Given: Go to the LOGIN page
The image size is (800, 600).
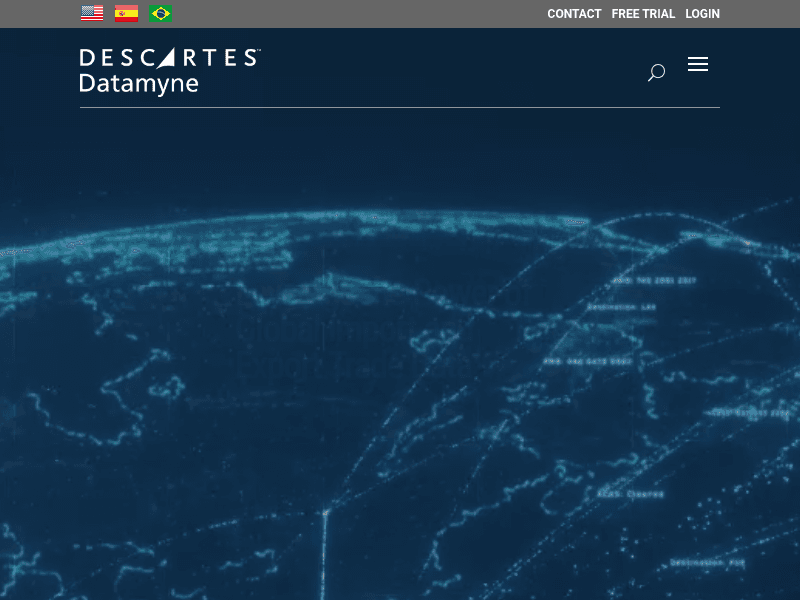Looking at the screenshot, I should pyautogui.click(x=702, y=14).
